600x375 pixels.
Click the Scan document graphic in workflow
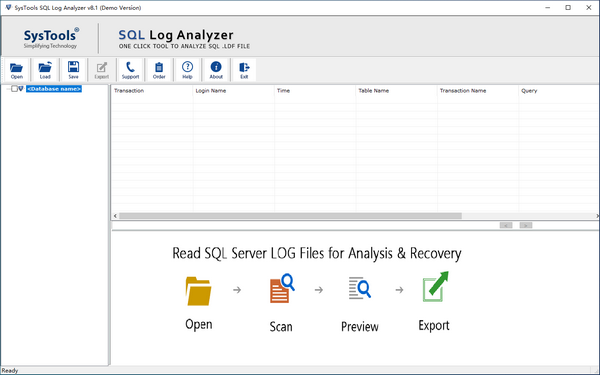click(282, 288)
